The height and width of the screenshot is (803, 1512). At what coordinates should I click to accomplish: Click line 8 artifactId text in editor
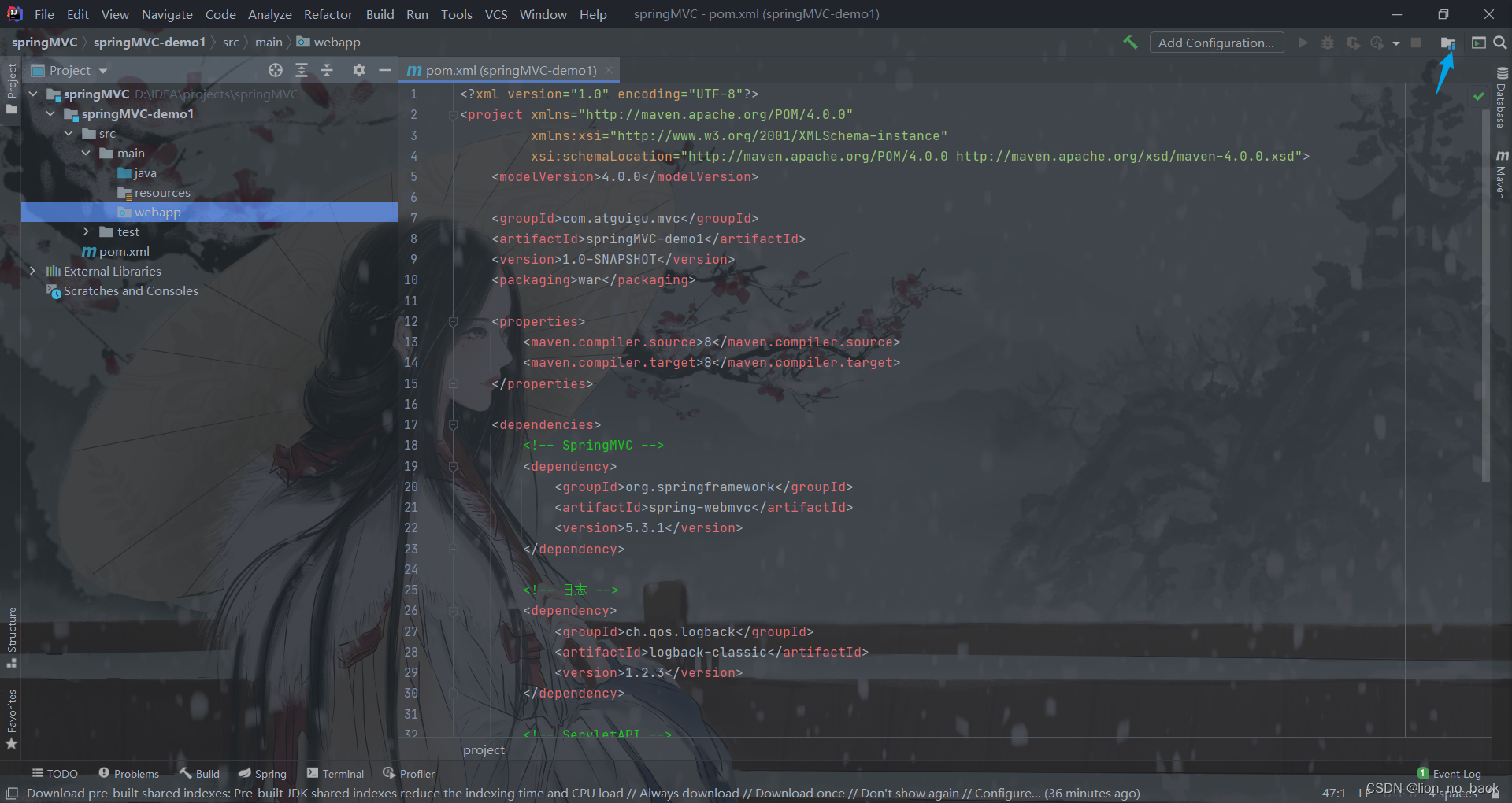point(648,239)
